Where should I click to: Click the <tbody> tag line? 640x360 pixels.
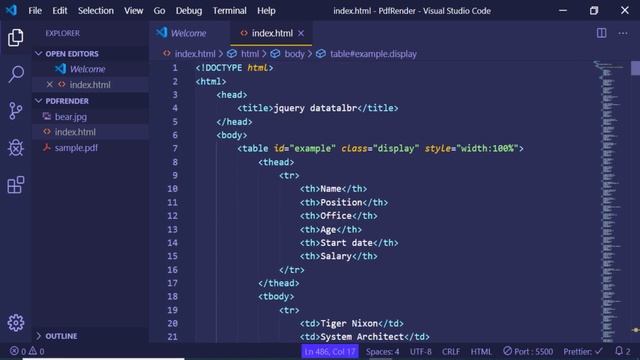point(276,297)
